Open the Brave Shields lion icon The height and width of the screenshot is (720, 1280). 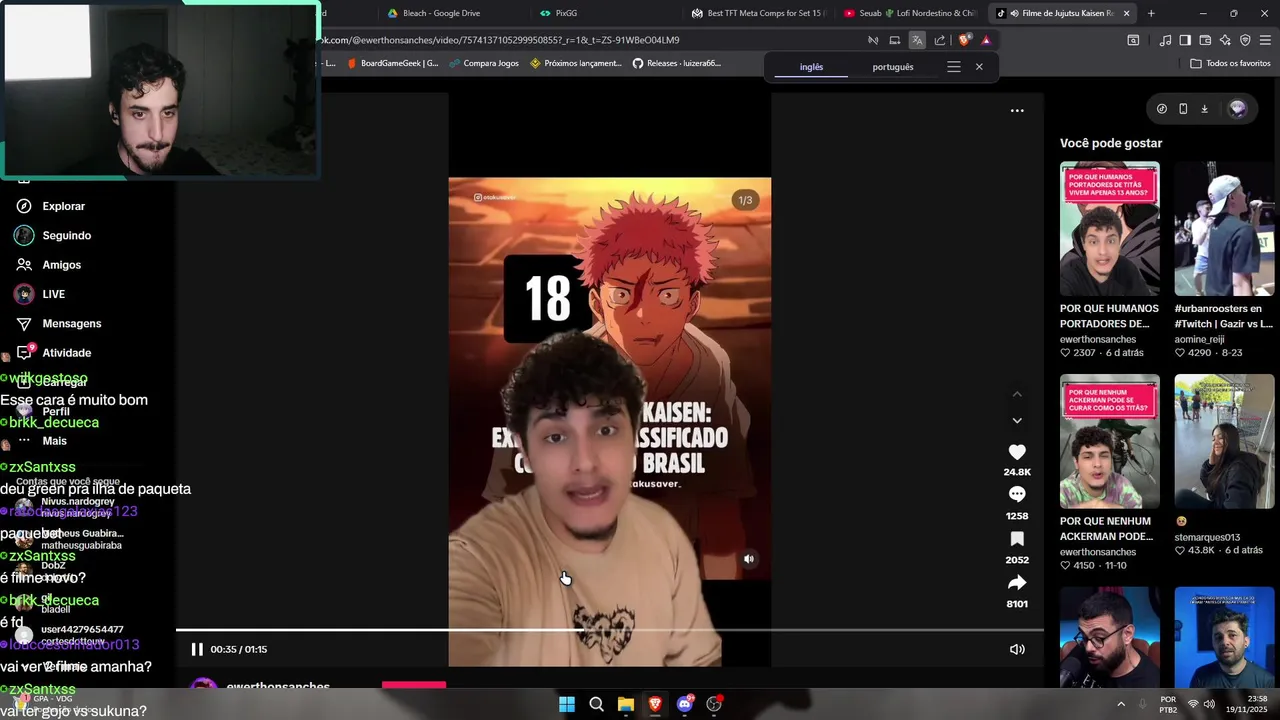(x=964, y=40)
